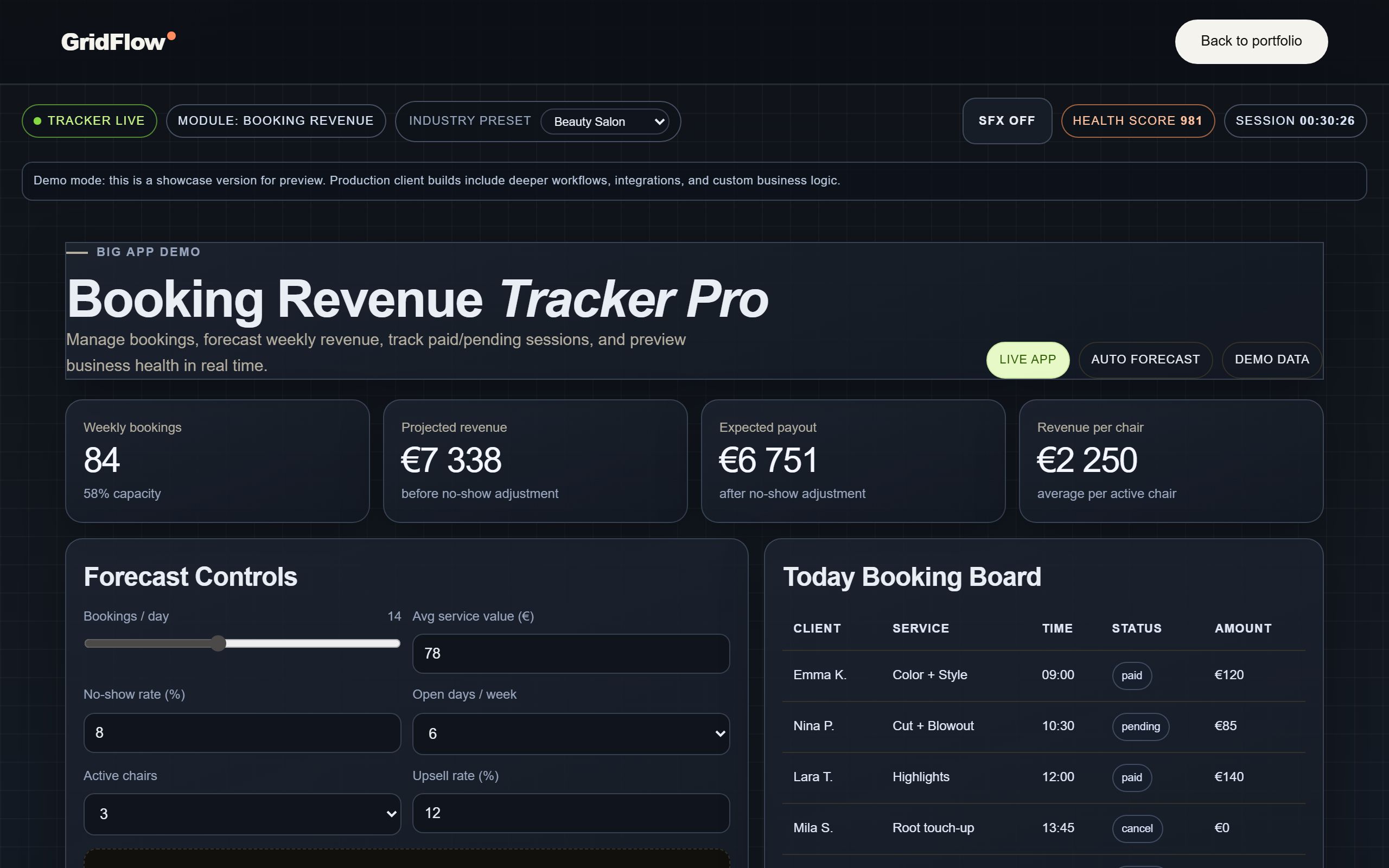
Task: Click the Back to portfolio button
Action: click(1251, 41)
